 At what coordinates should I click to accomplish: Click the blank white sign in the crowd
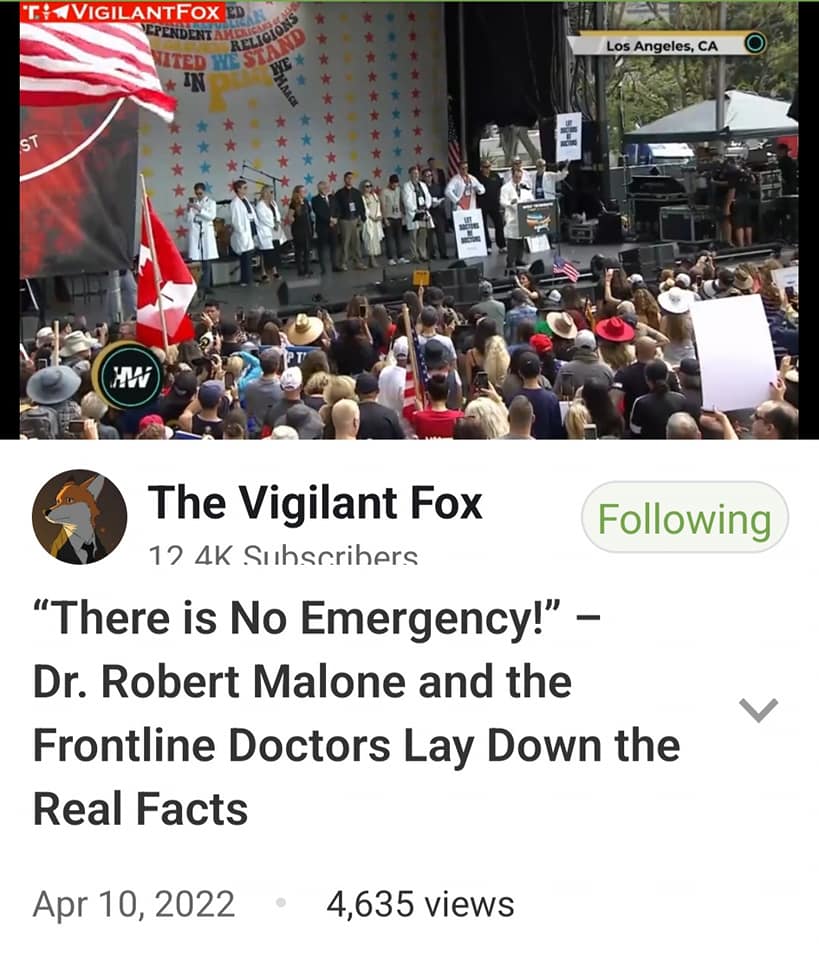[733, 353]
